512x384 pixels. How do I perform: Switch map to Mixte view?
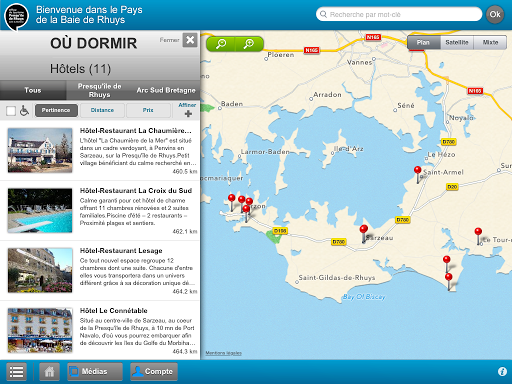pos(490,42)
